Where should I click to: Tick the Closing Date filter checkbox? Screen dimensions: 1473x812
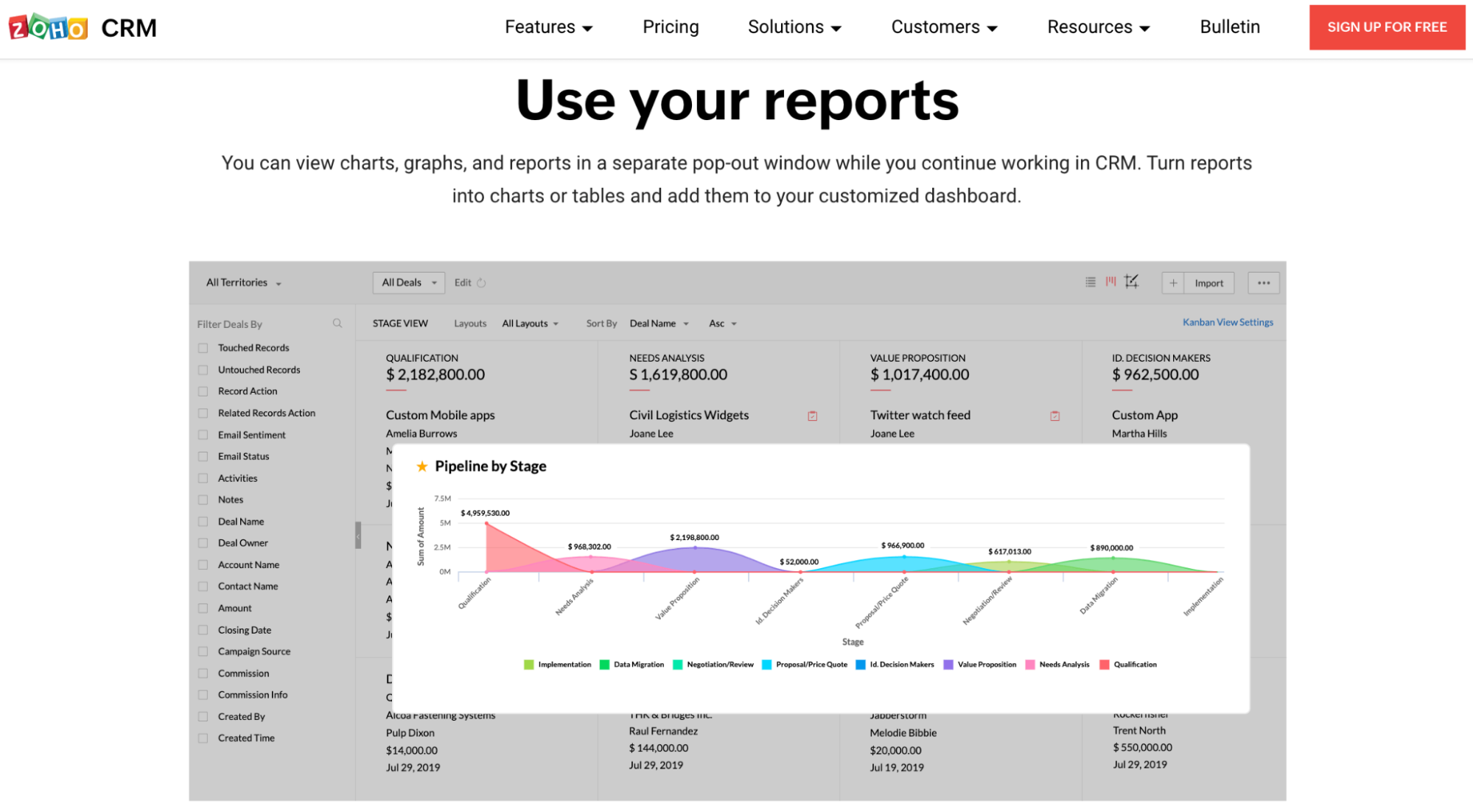click(203, 630)
